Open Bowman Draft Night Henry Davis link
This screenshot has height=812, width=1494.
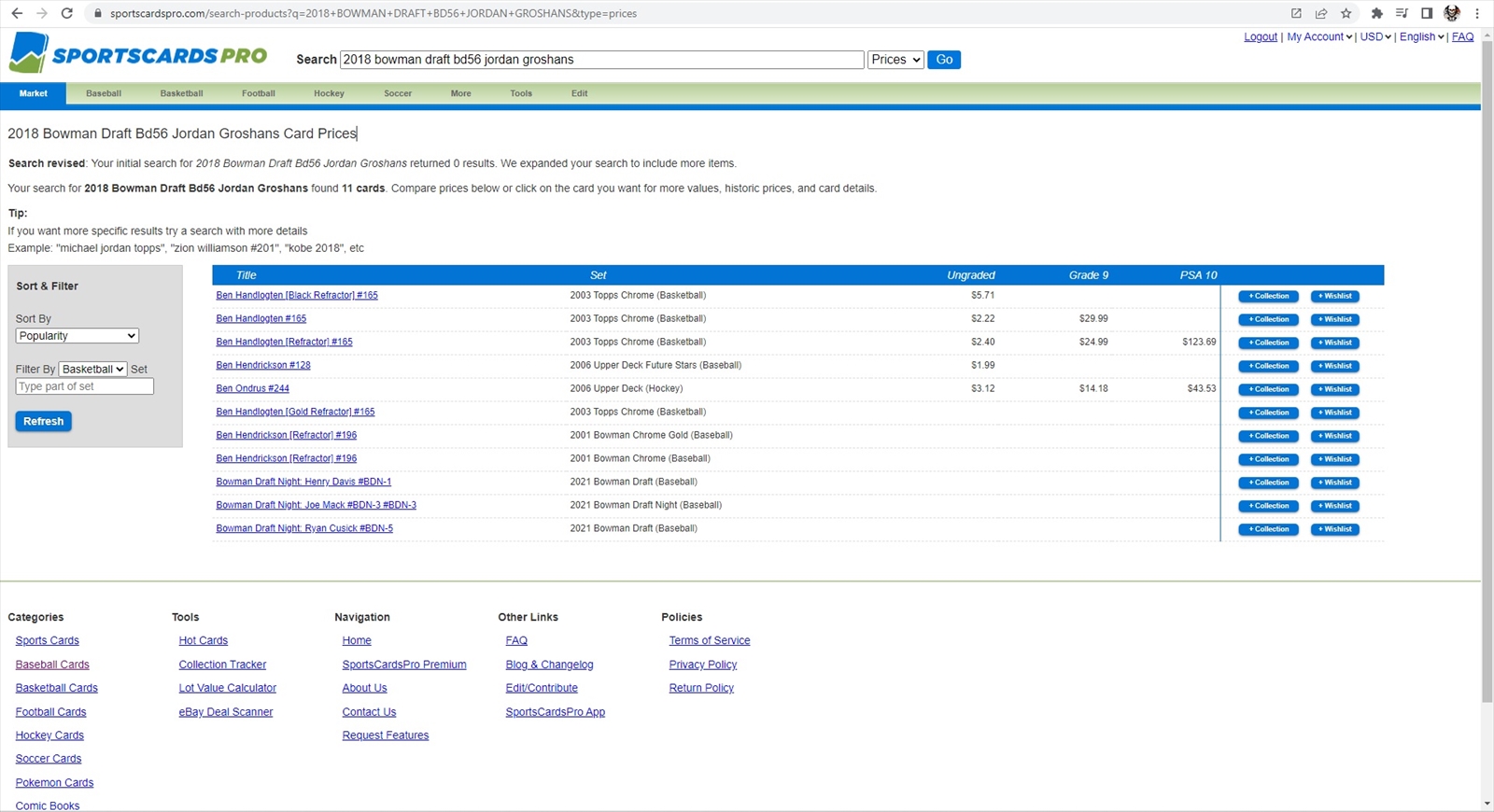coord(303,483)
